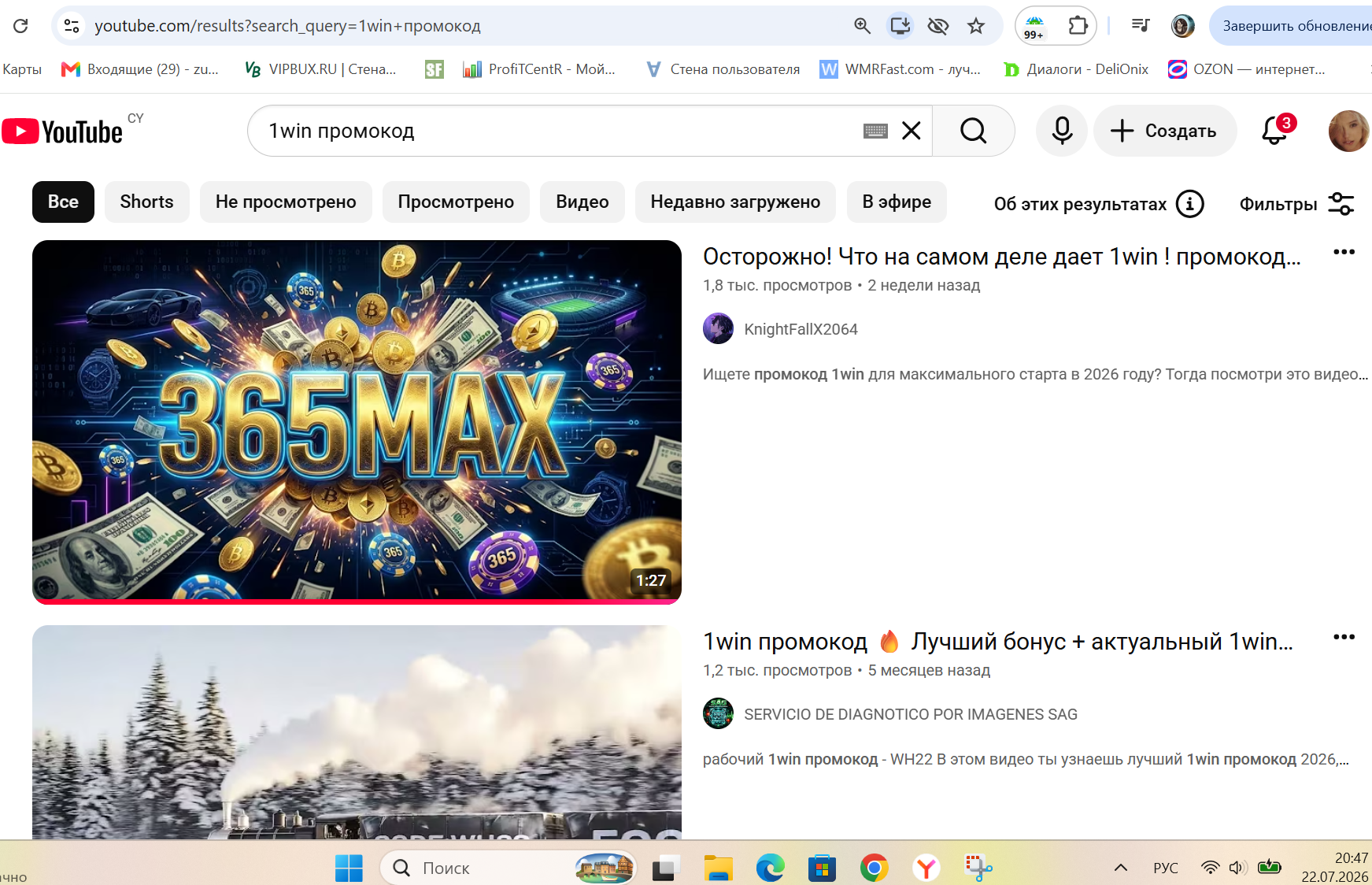This screenshot has height=885, width=1372.
Task: Open more options for Осторожно! video
Action: [1344, 252]
